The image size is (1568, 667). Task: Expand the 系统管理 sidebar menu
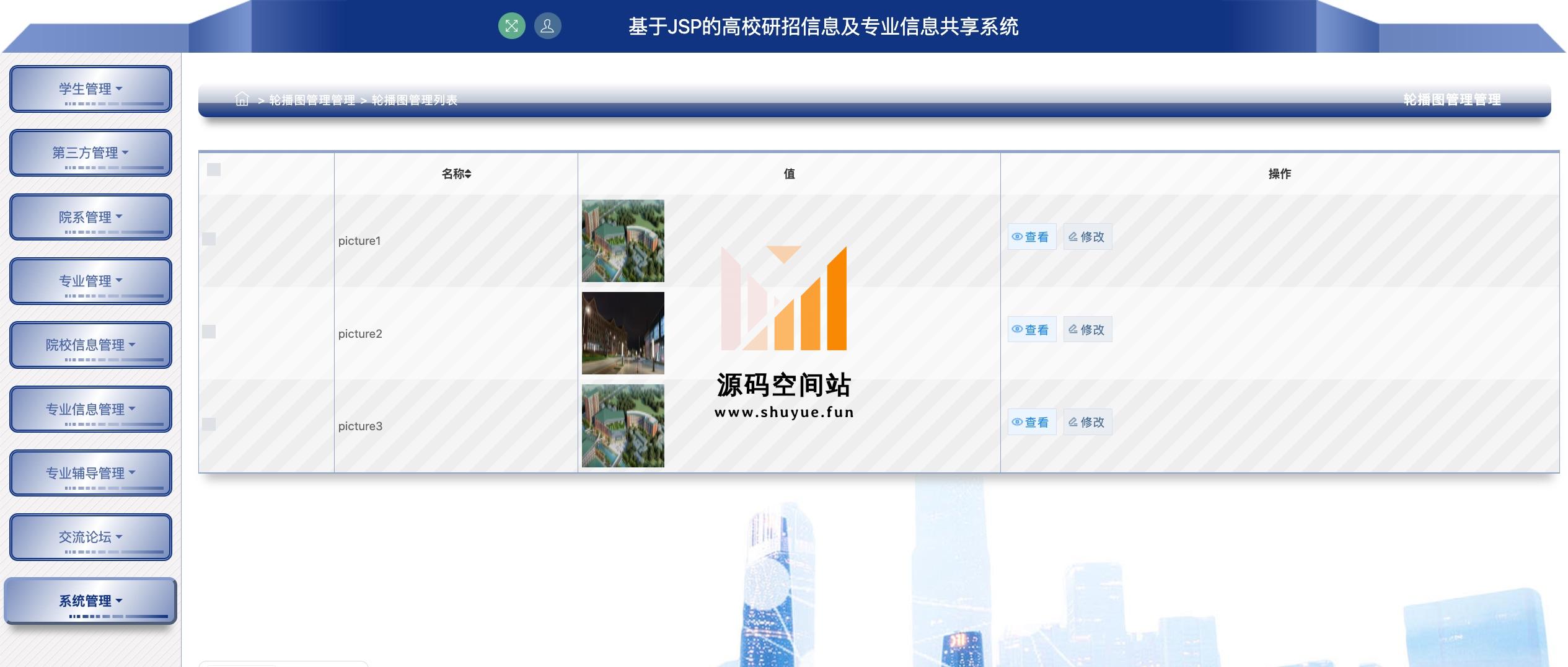(90, 601)
